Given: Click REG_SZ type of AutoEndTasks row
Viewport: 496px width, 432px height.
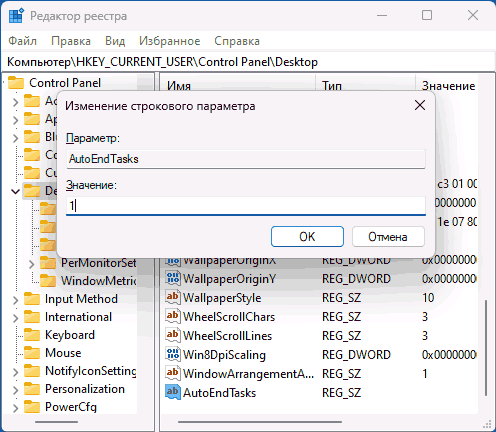Looking at the screenshot, I should click(x=341, y=393).
